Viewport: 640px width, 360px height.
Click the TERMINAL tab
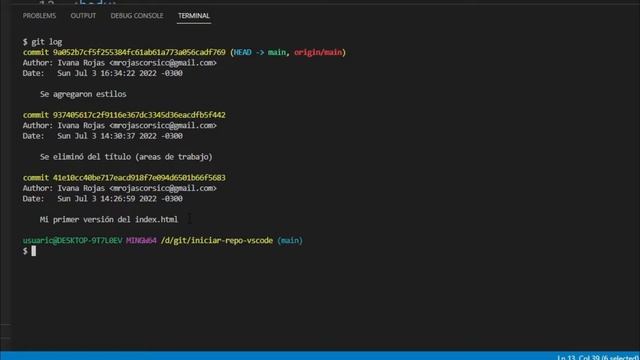(x=194, y=16)
